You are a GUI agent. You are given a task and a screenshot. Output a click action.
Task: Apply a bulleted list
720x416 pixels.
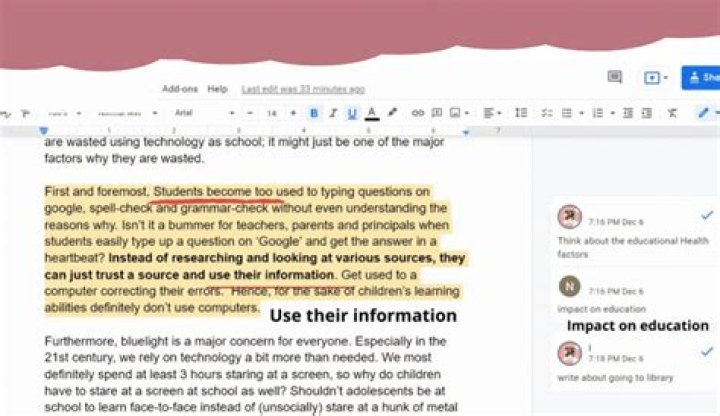pos(567,113)
